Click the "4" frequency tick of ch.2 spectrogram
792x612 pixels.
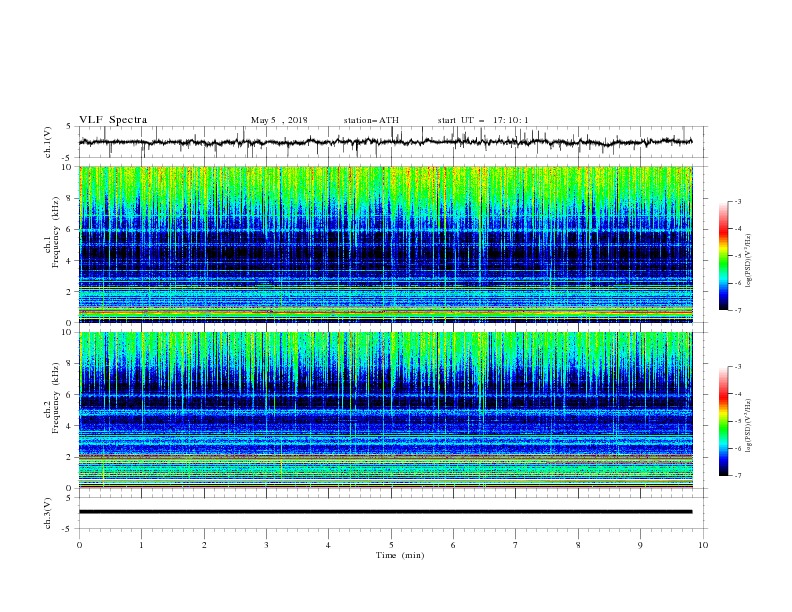tap(69, 426)
